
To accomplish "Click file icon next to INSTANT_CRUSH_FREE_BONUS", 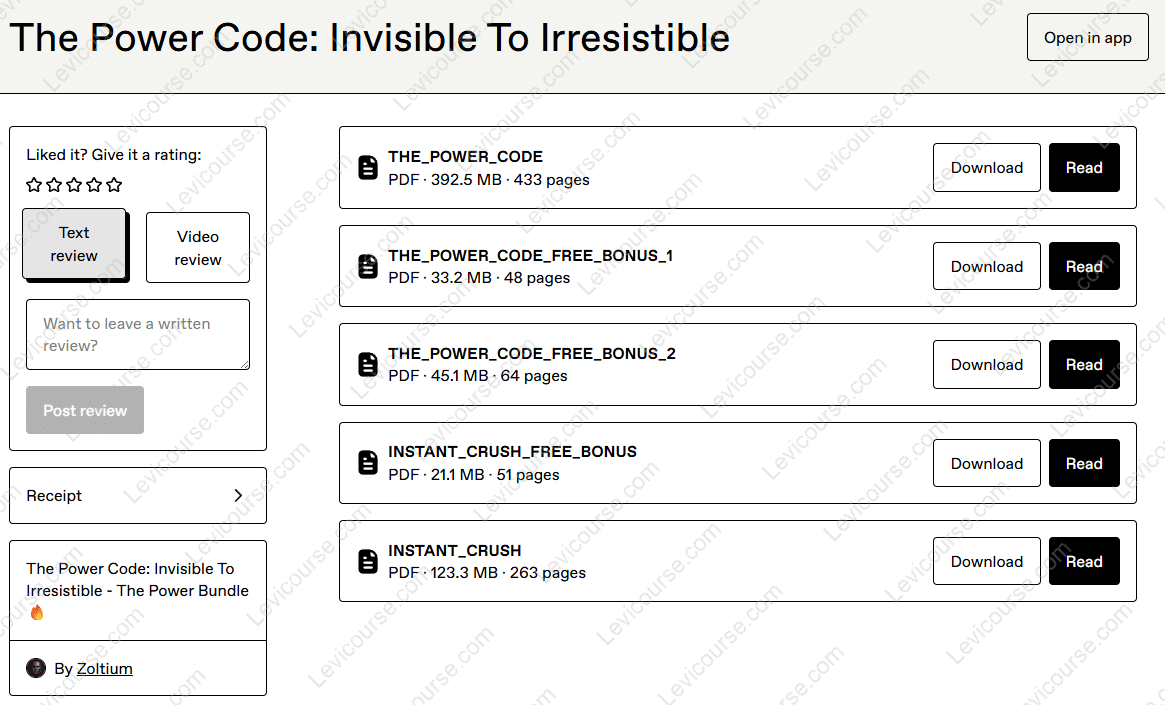I will click(x=367, y=462).
